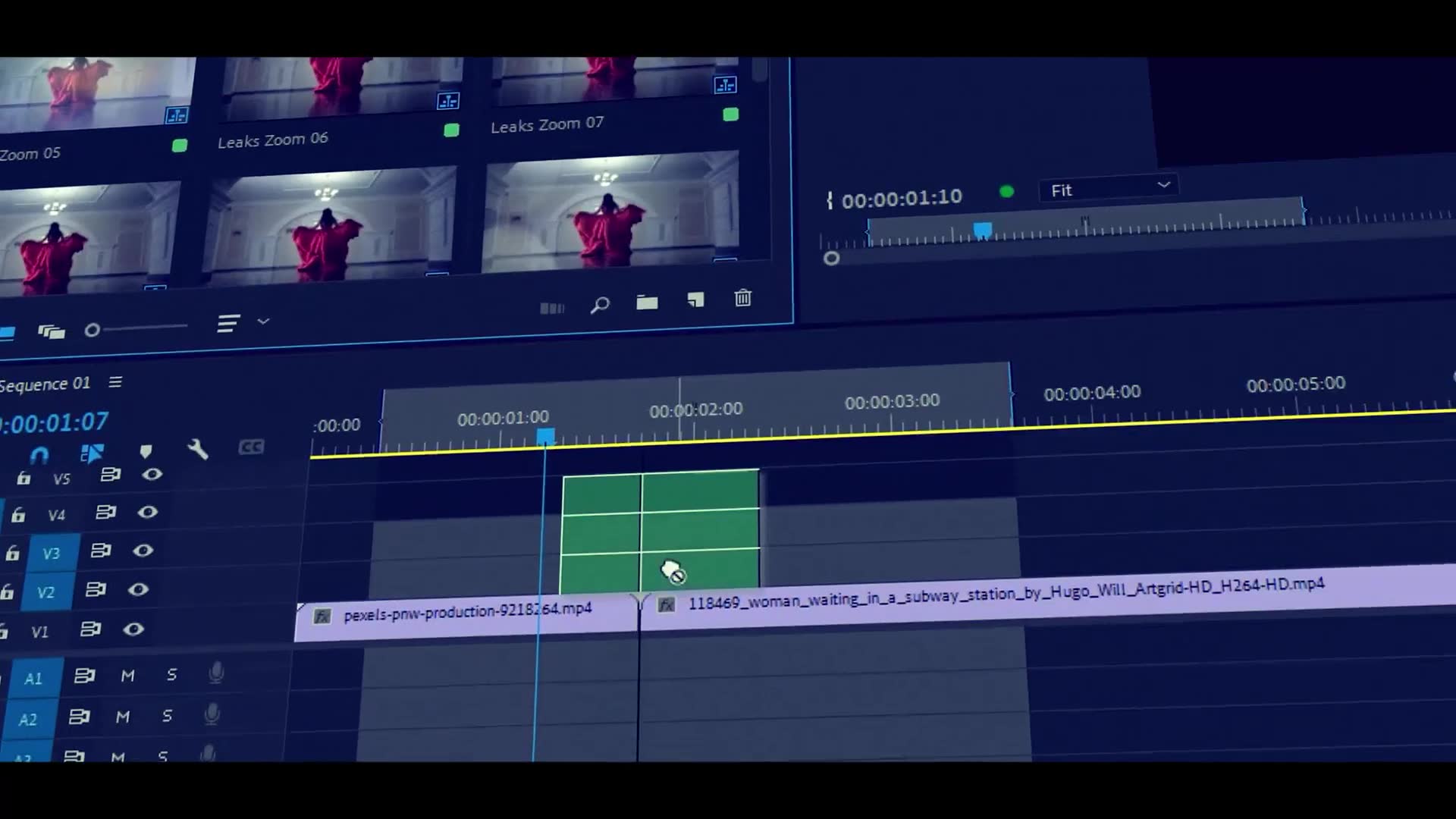The image size is (1456, 819).
Task: Click the green transition clip block
Action: [x=660, y=531]
